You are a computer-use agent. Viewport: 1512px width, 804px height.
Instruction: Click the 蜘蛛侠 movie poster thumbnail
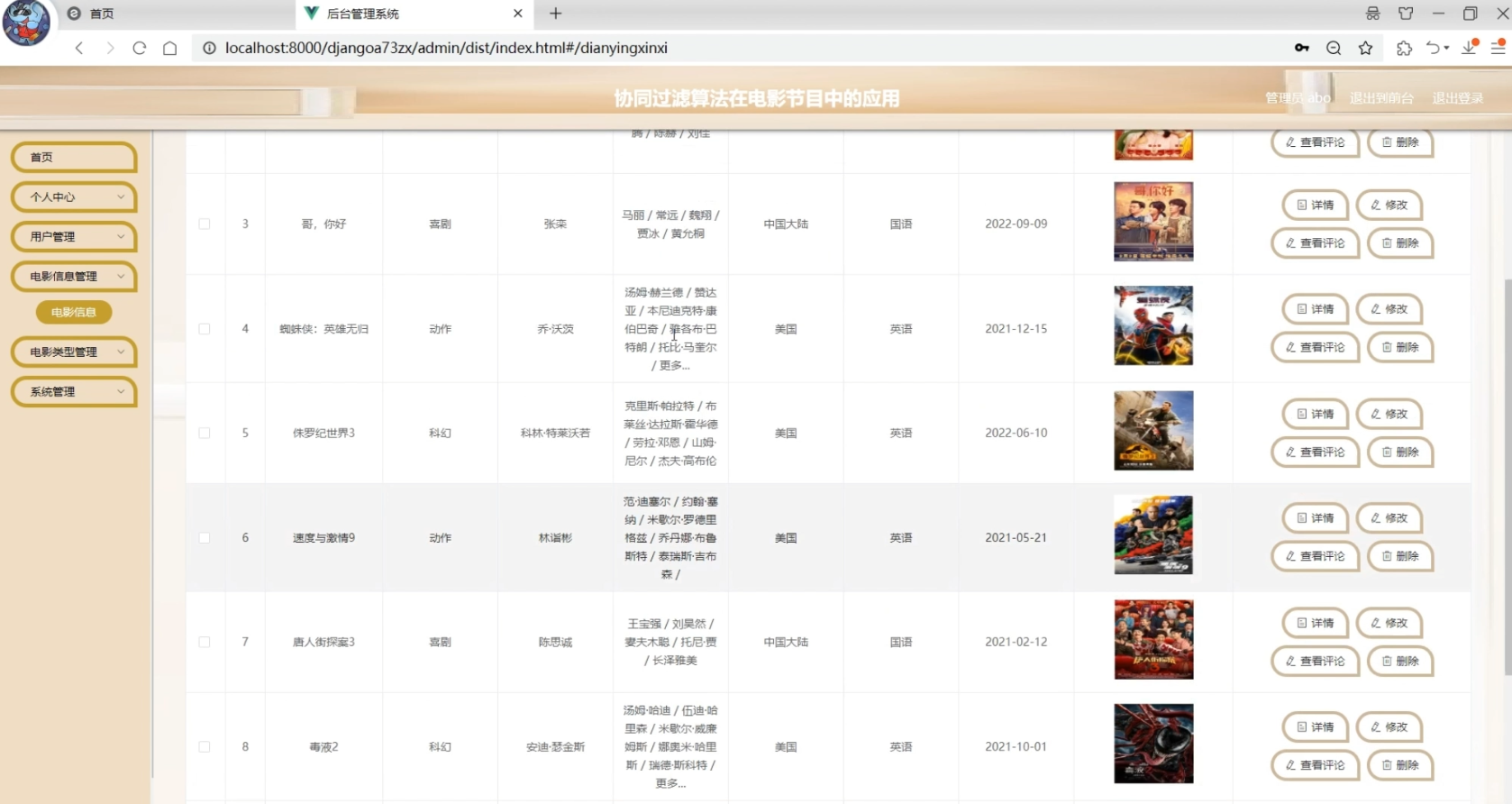click(1153, 325)
